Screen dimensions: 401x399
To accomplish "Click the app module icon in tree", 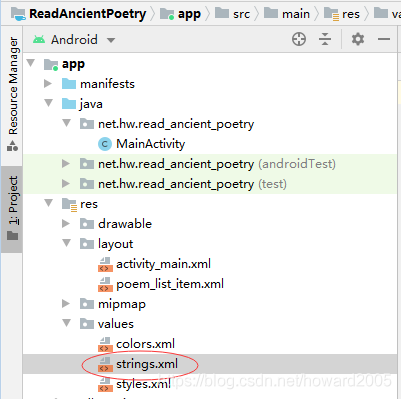I will coord(51,64).
